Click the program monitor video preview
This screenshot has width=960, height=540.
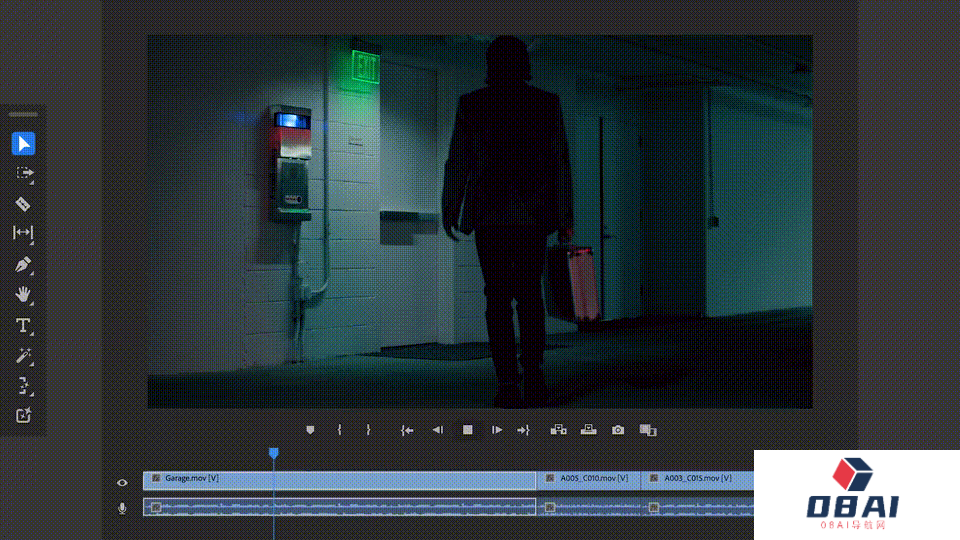[480, 222]
